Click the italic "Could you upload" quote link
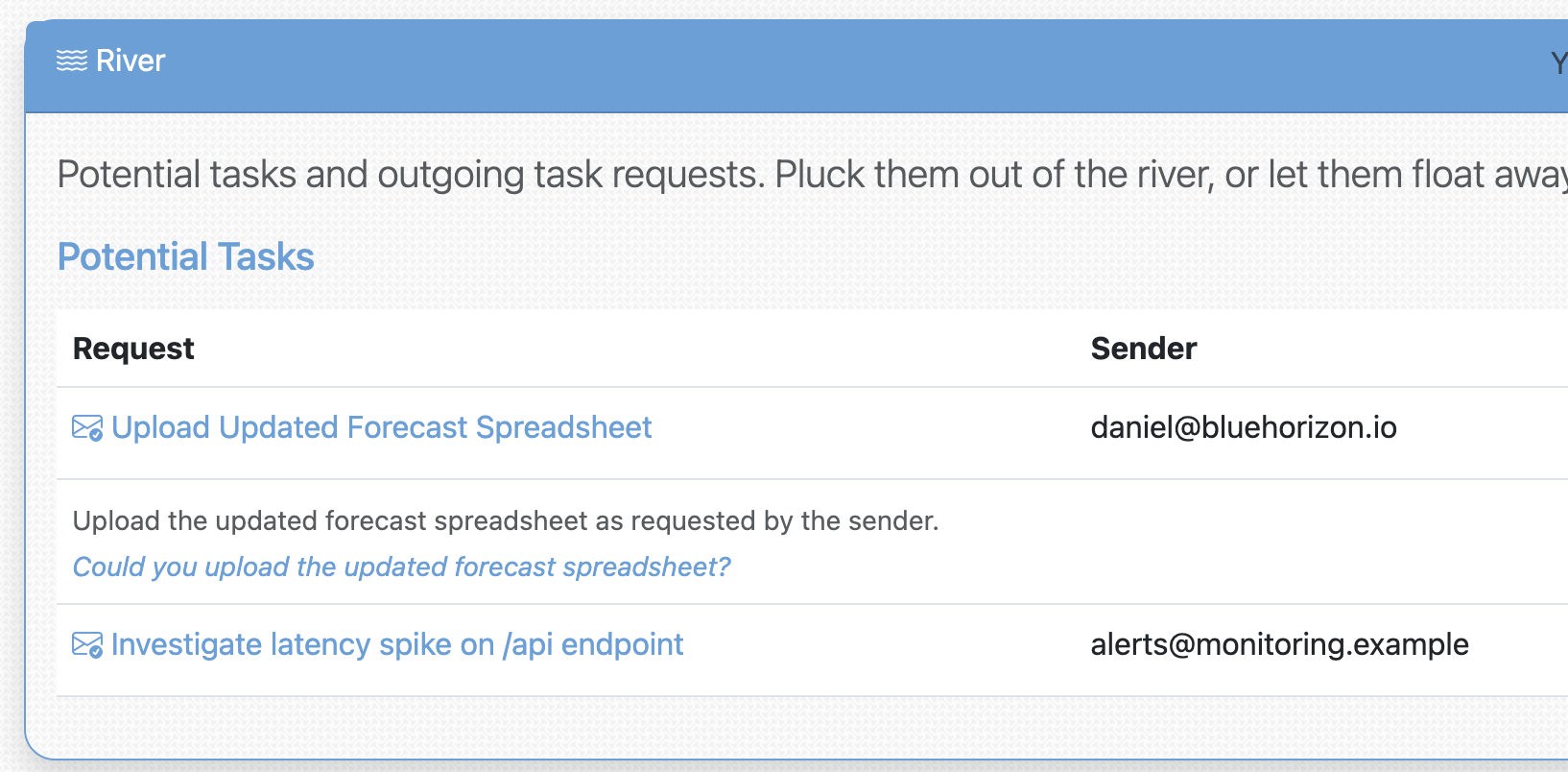Image resolution: width=1568 pixels, height=772 pixels. 401,567
